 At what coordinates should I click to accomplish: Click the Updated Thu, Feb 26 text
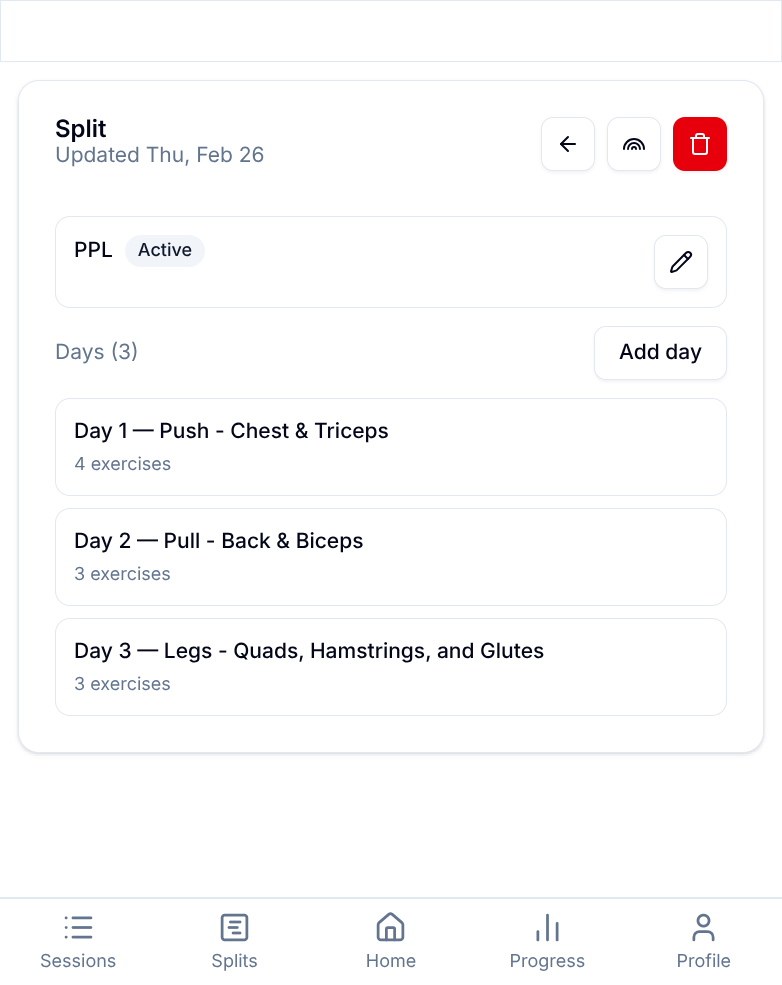point(159,155)
